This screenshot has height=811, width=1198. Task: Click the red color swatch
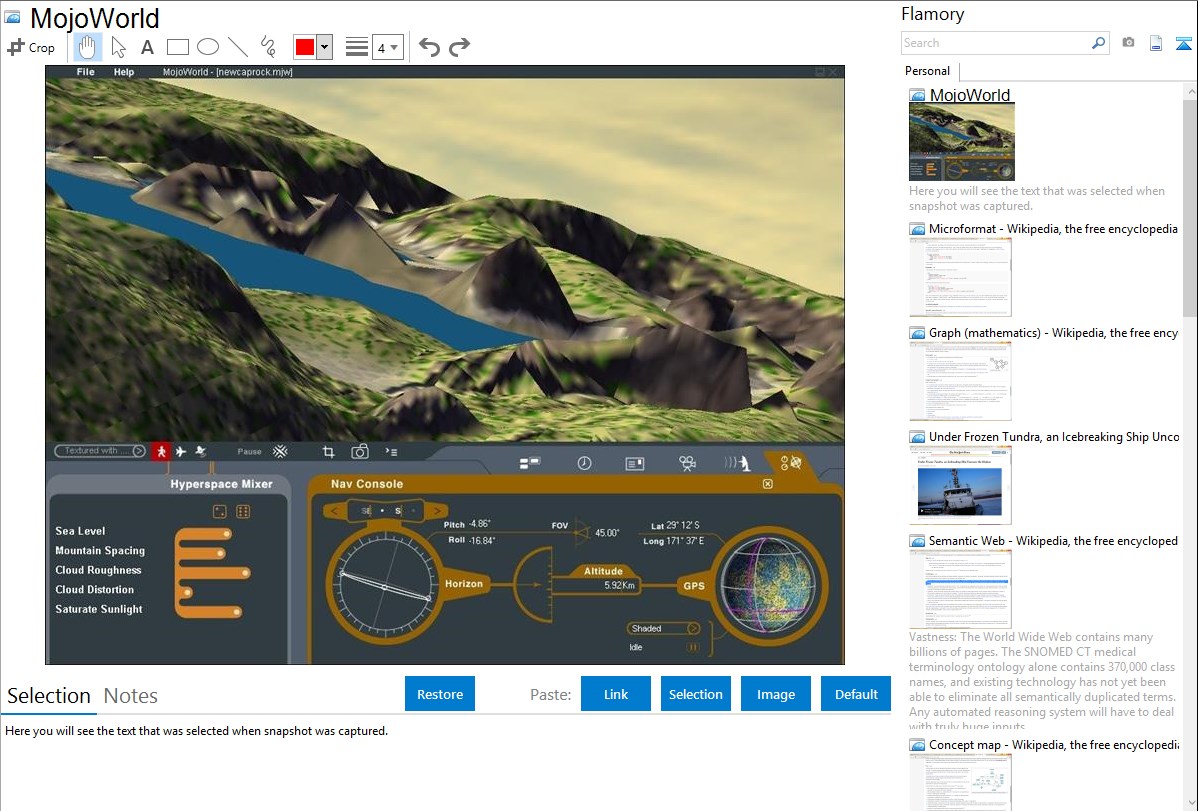click(305, 47)
